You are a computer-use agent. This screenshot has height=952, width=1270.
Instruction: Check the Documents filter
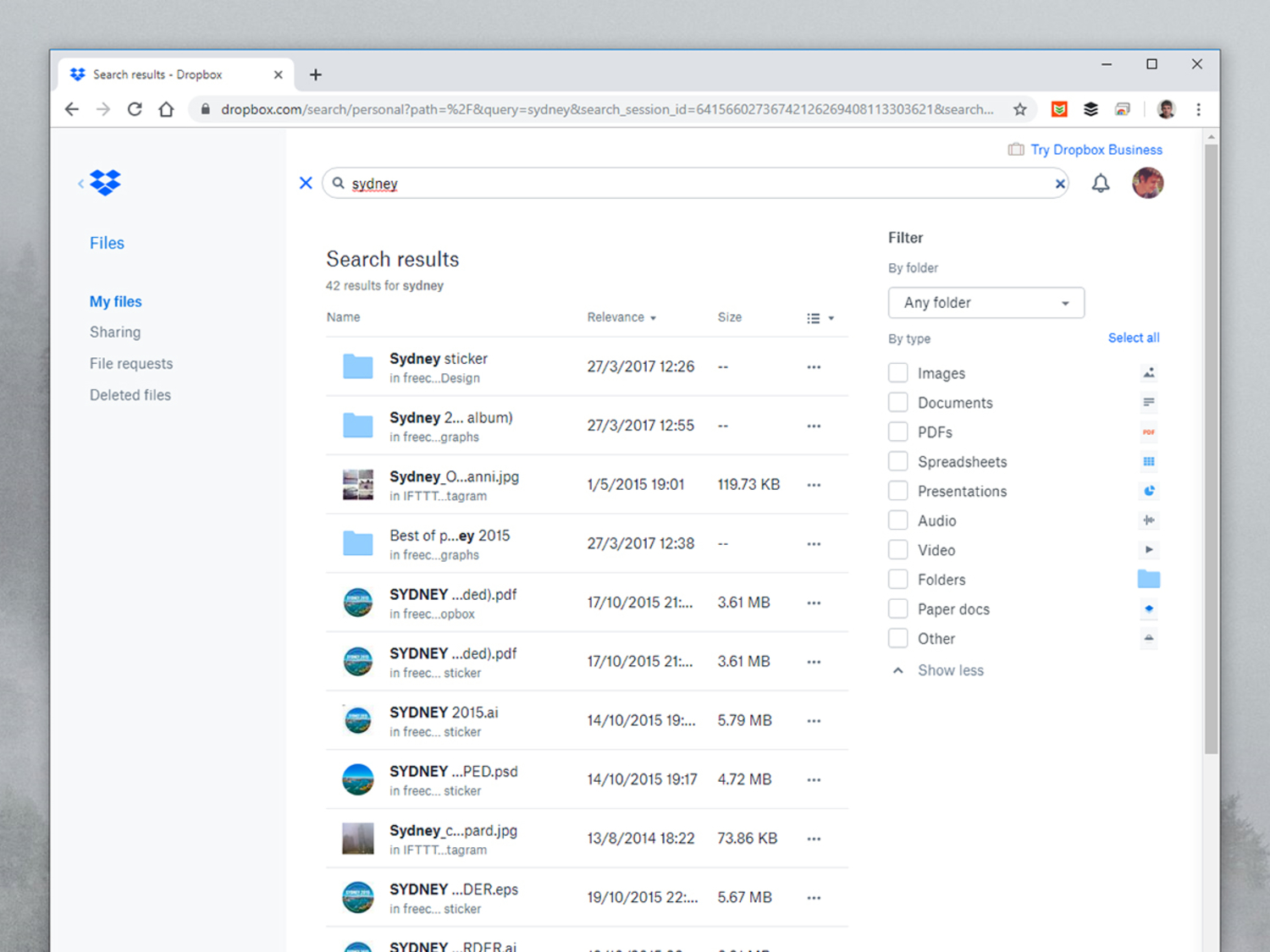tap(897, 402)
